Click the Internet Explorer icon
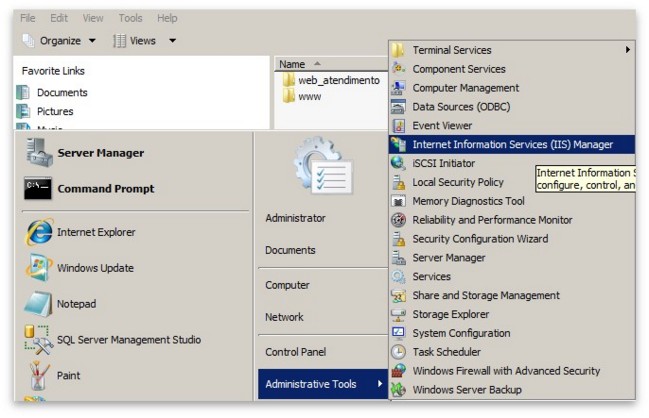This screenshot has height=418, width=649. pyautogui.click(x=39, y=232)
